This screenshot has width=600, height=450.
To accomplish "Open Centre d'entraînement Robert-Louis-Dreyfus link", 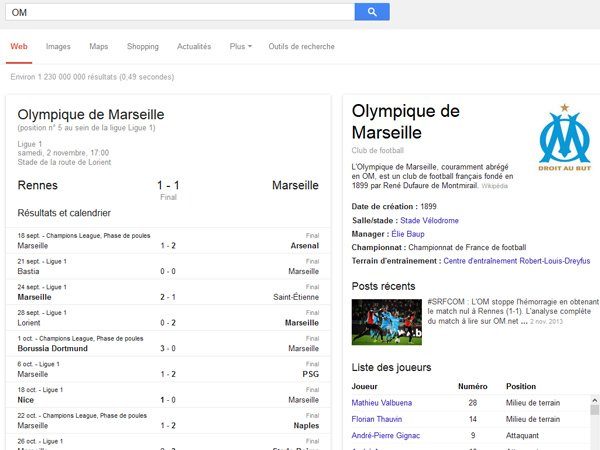I will pos(517,261).
